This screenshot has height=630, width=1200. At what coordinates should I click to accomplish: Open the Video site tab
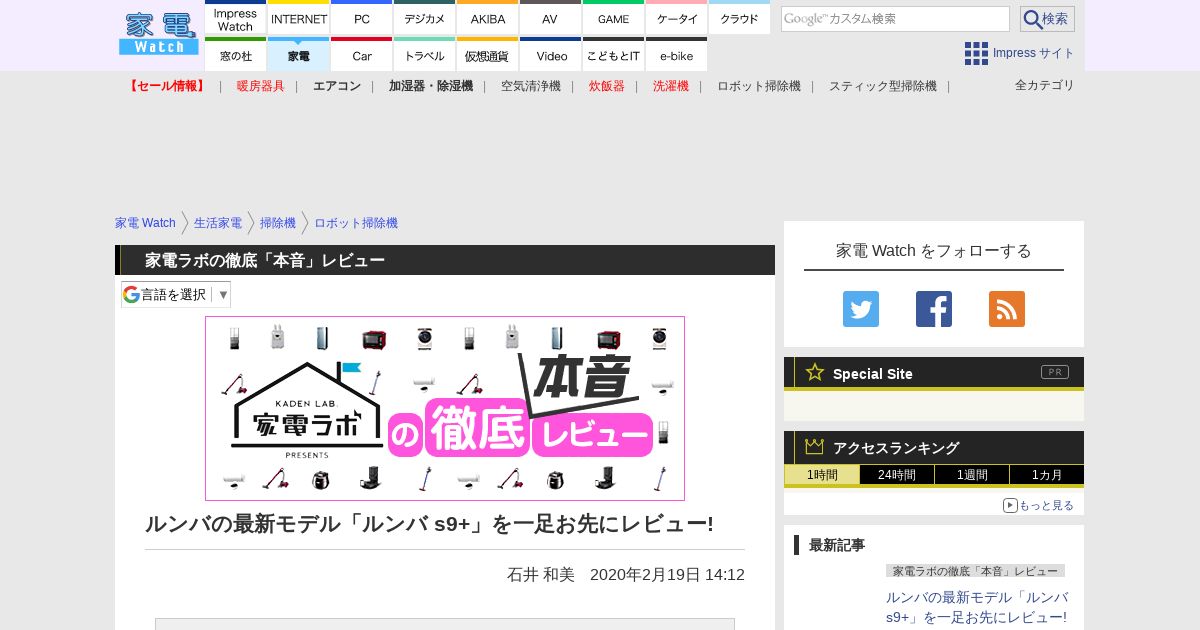550,56
